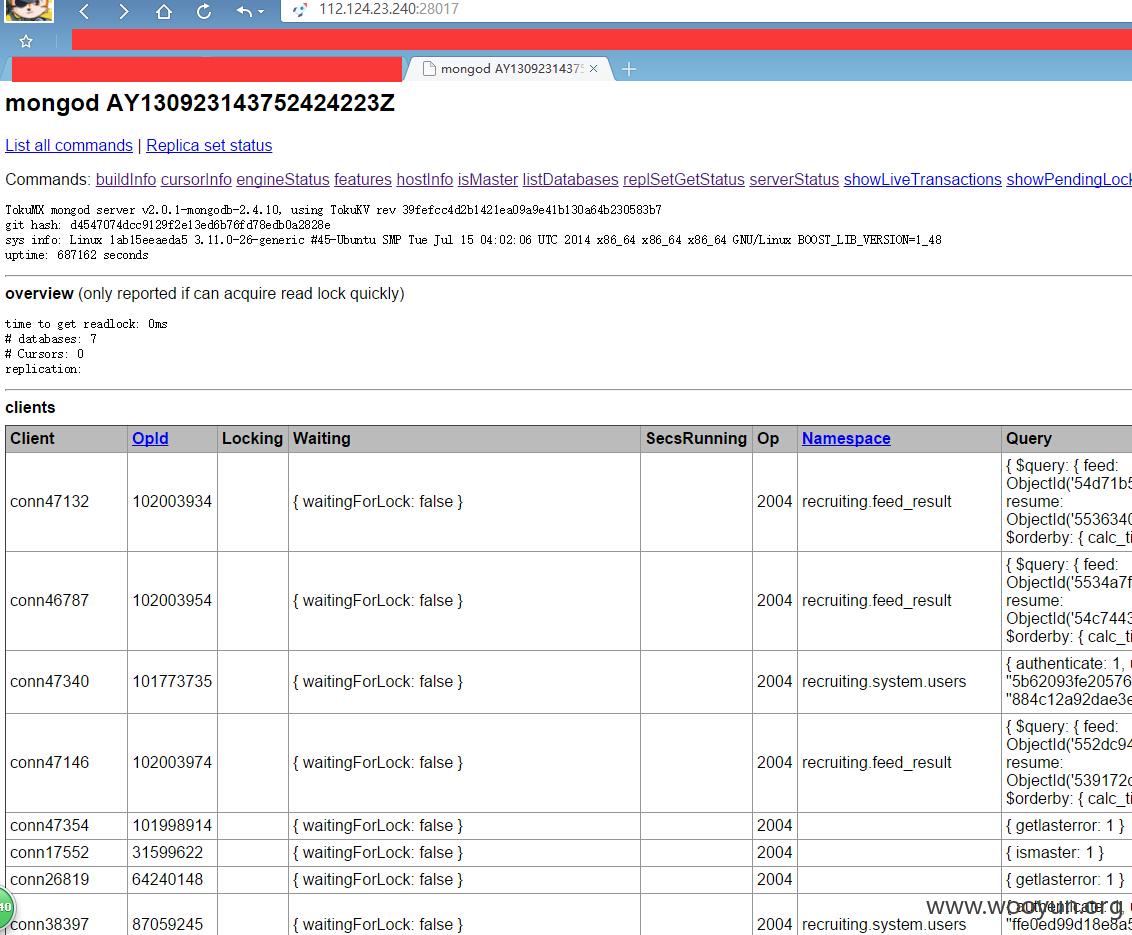Open the dropdown next to undo arrow
The height and width of the screenshot is (935, 1132).
click(261, 12)
